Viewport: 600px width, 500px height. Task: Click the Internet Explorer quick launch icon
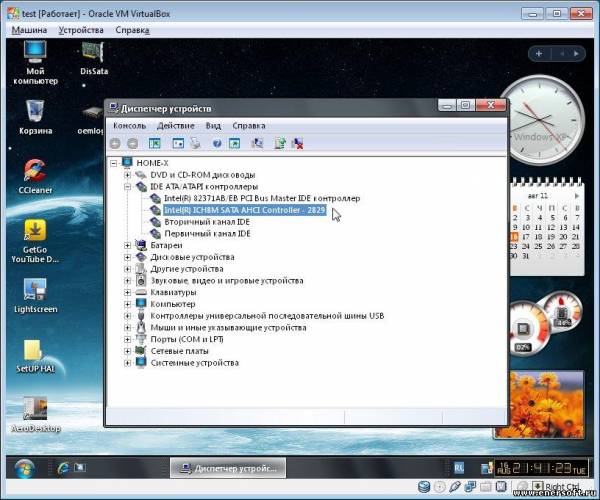coord(63,468)
